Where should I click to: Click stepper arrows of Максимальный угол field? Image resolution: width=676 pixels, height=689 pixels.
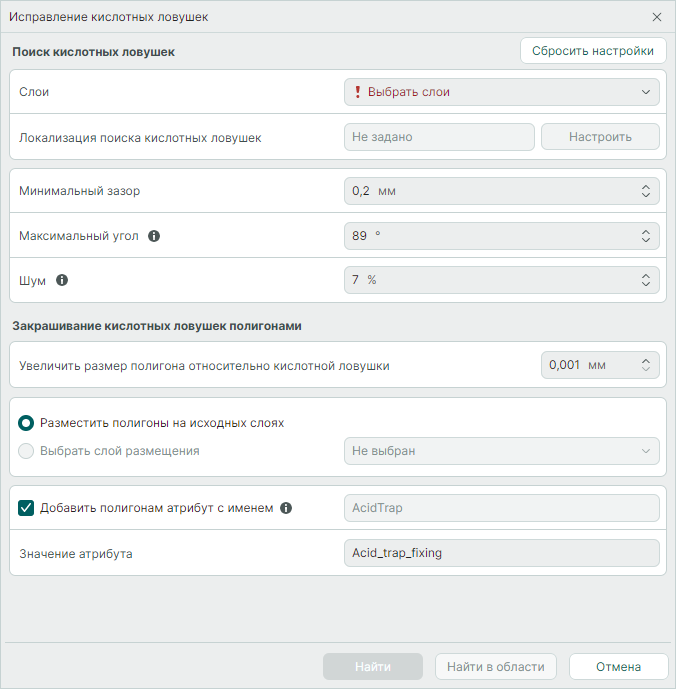pyautogui.click(x=645, y=236)
